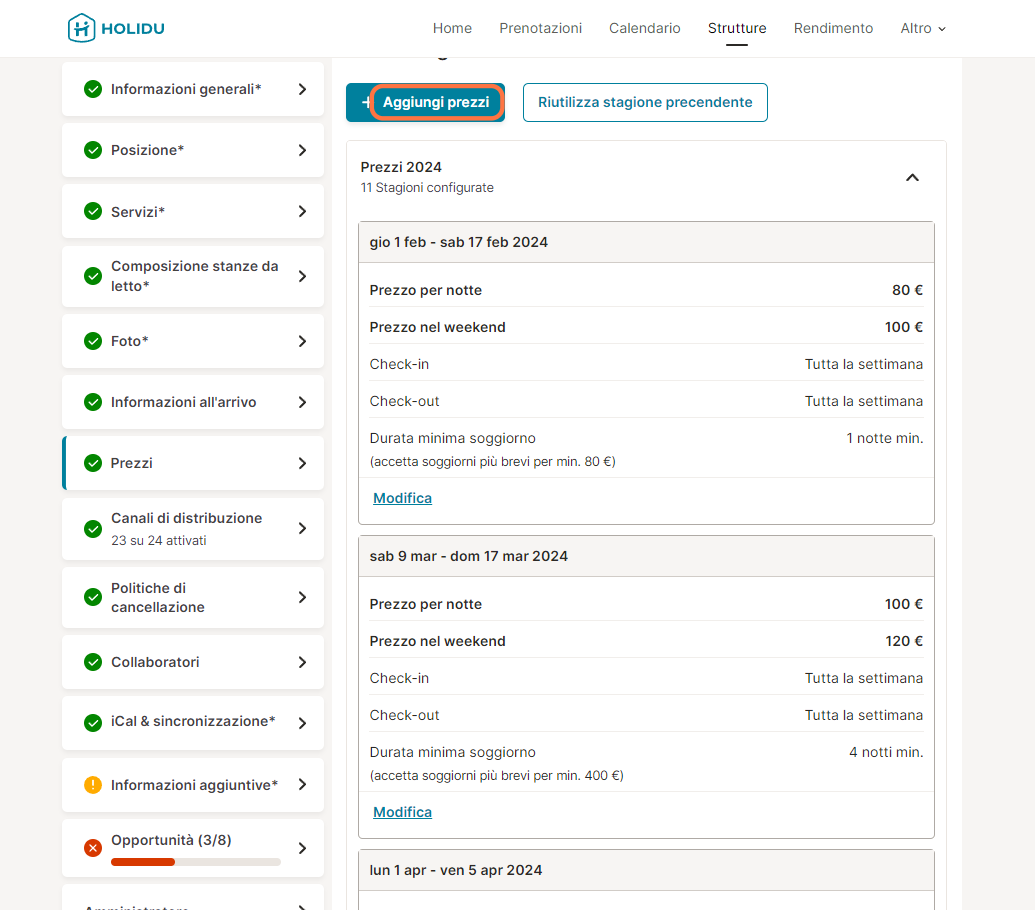Click Riutilizza stagione precendente button
1035x910 pixels.
point(645,102)
